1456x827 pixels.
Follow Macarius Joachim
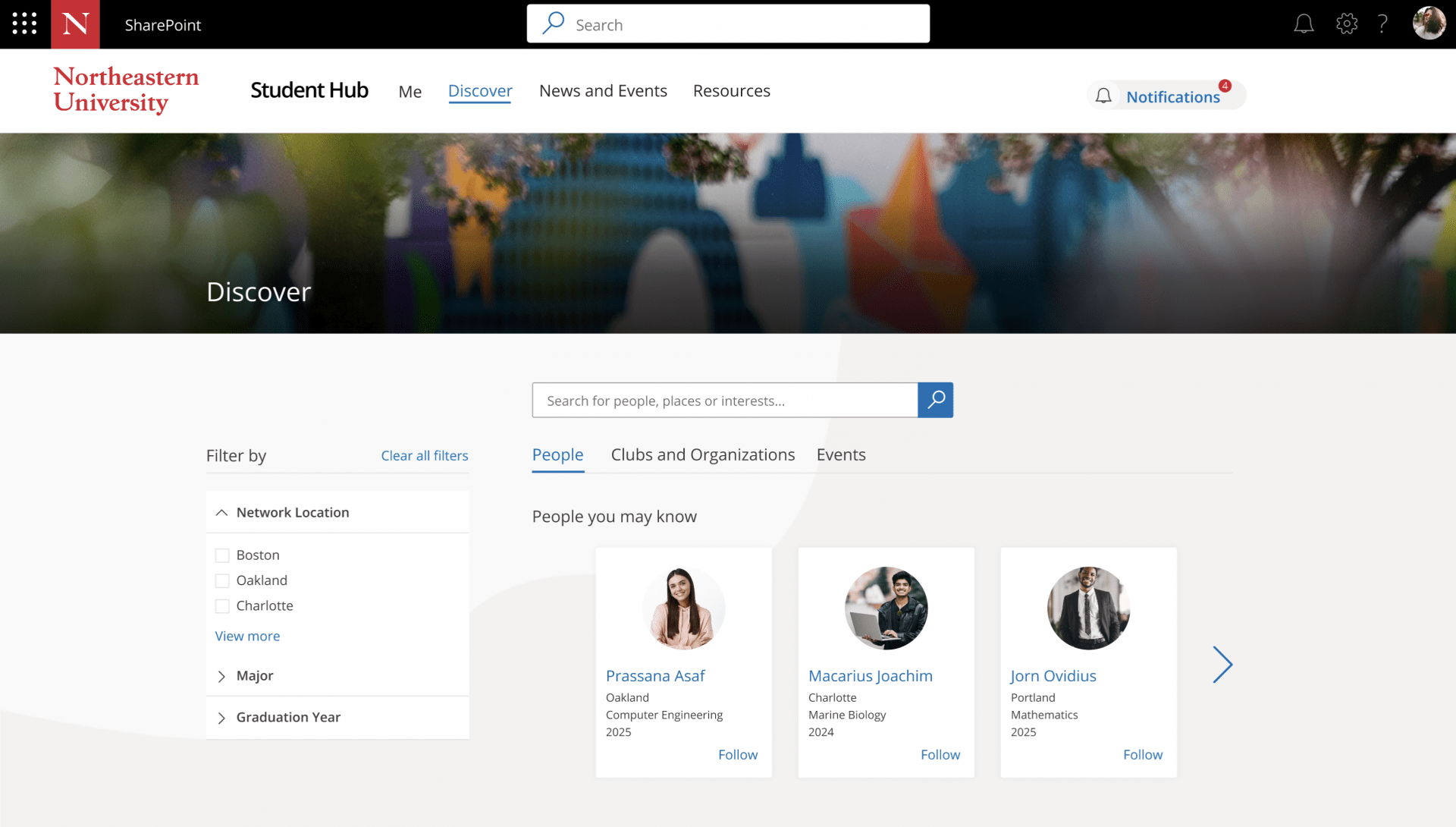tap(940, 754)
